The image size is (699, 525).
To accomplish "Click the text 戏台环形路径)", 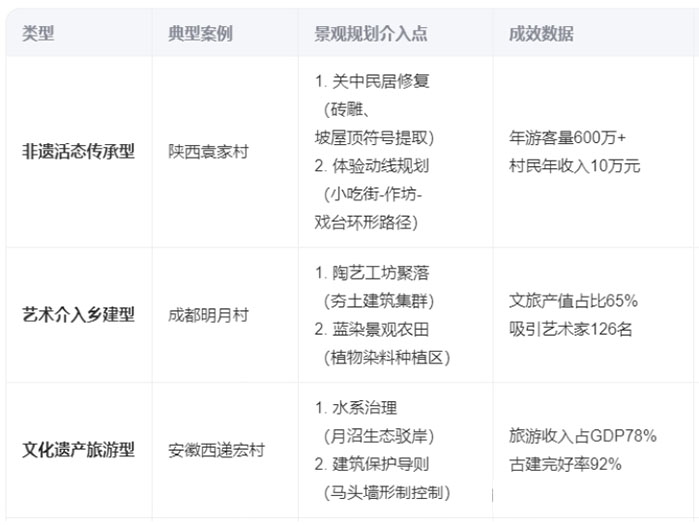I will pyautogui.click(x=366, y=222).
